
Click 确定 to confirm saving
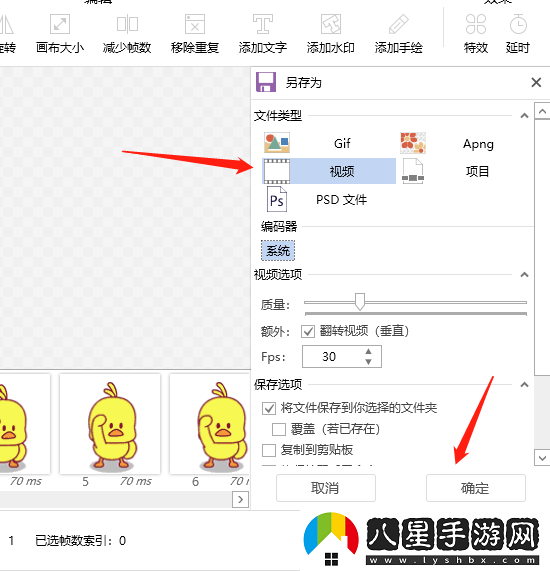pos(476,488)
